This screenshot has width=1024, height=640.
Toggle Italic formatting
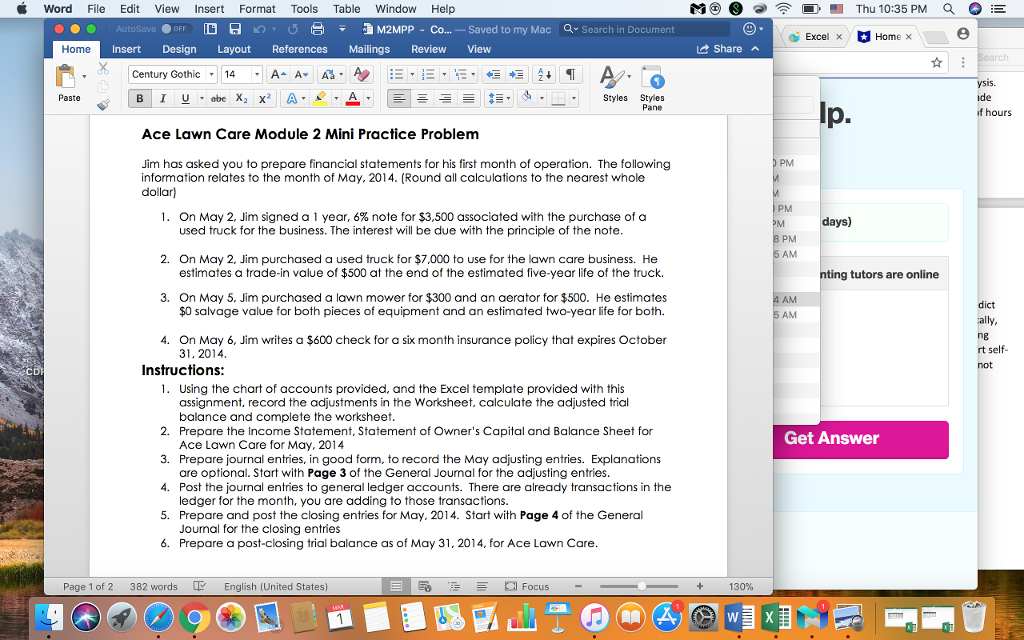(163, 99)
